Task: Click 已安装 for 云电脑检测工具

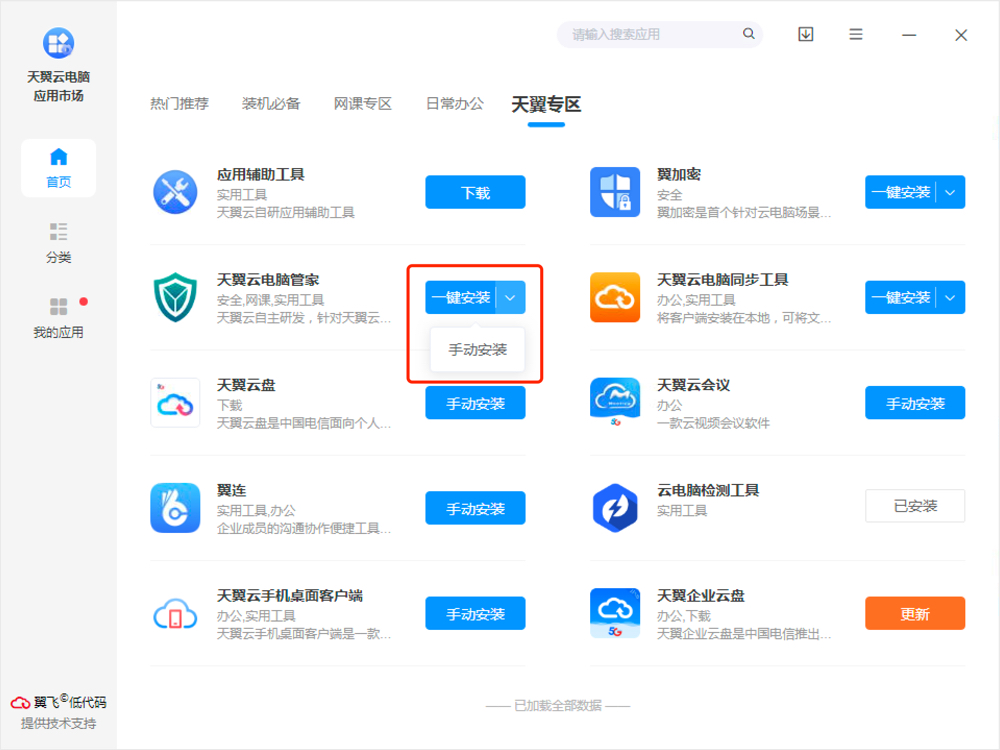Action: click(915, 506)
